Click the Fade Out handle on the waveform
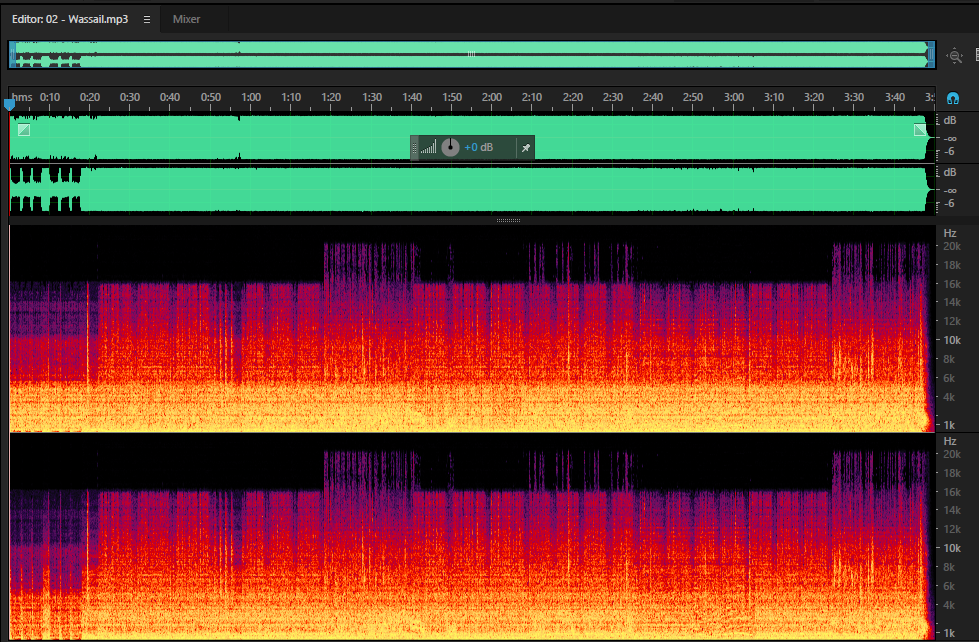 click(920, 130)
